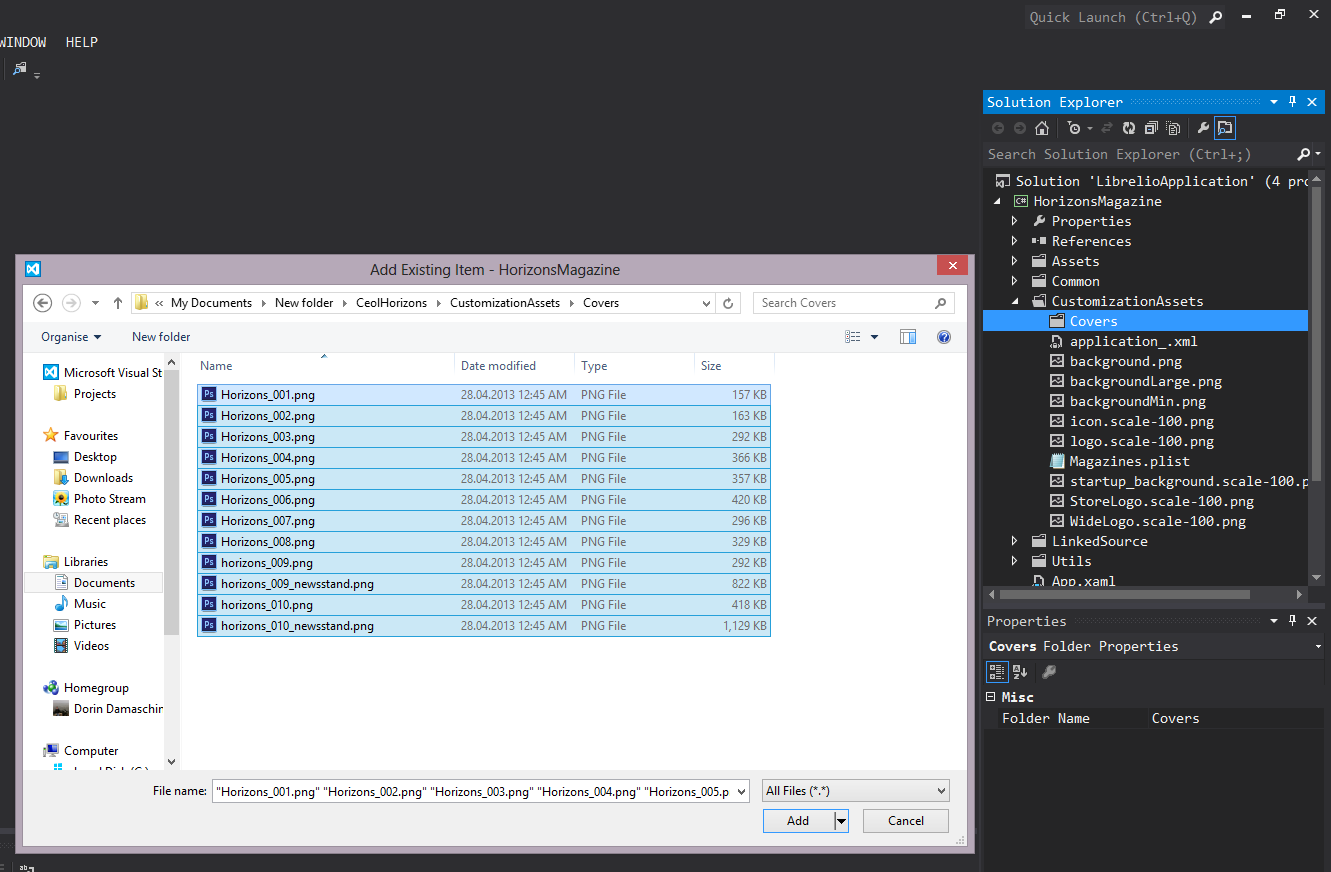This screenshot has height=872, width=1331.
Task: Open the recent locations arrow beside Forward
Action: [x=95, y=303]
